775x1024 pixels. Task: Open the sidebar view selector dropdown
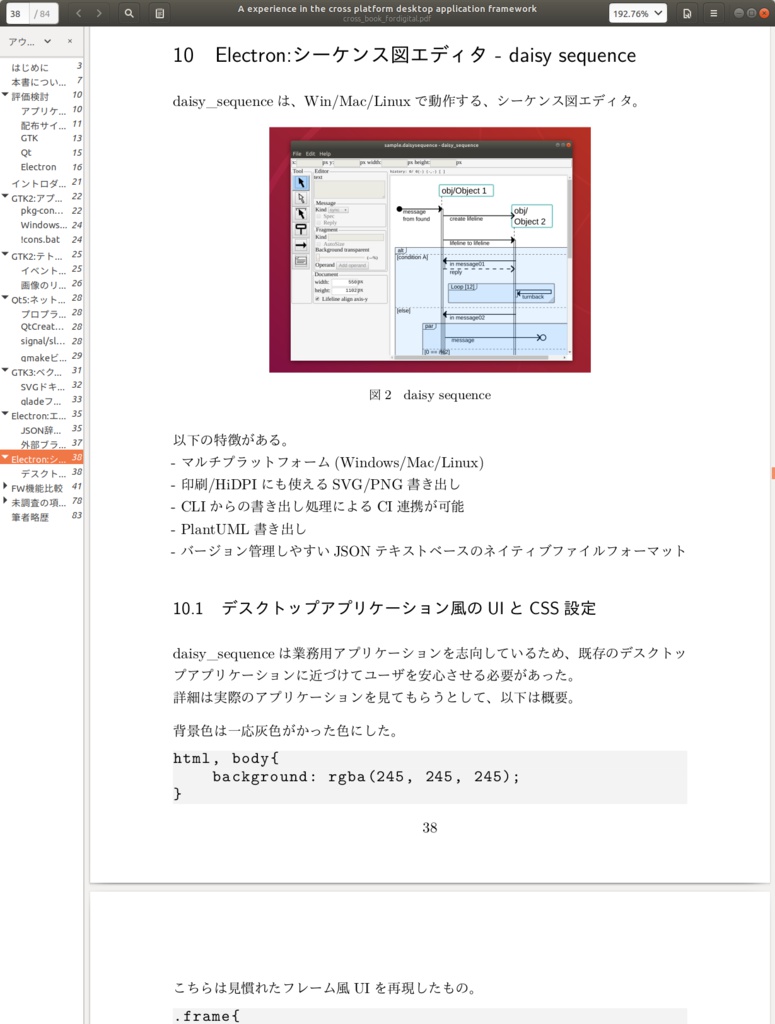[30, 41]
